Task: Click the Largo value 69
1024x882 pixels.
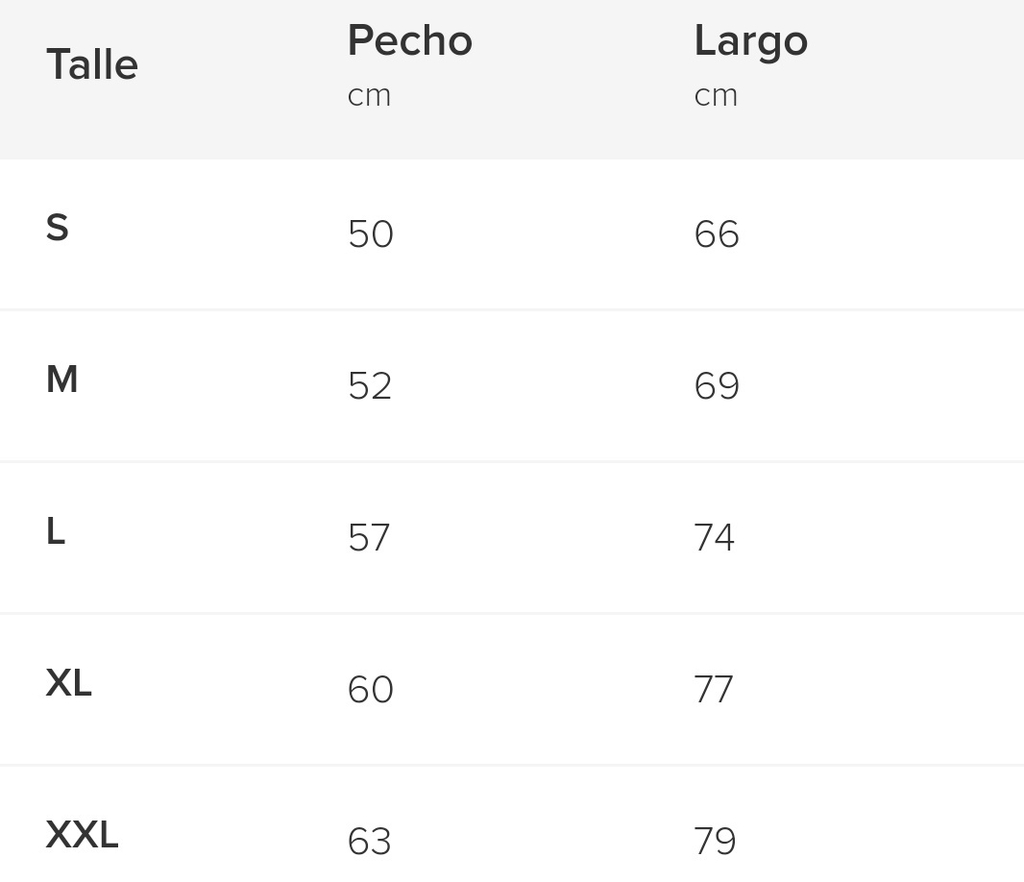Action: point(716,386)
